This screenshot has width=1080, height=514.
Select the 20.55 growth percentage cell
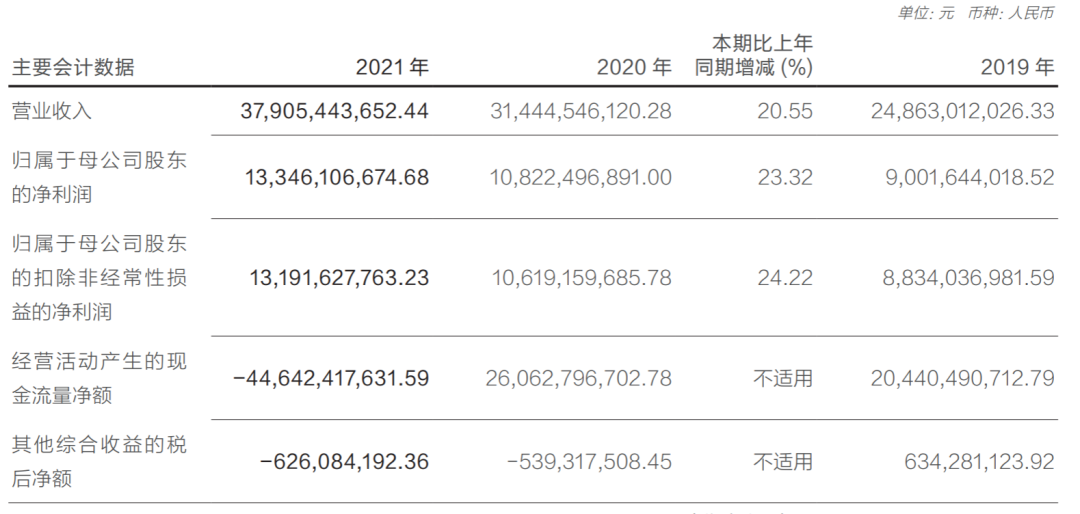[x=785, y=111]
